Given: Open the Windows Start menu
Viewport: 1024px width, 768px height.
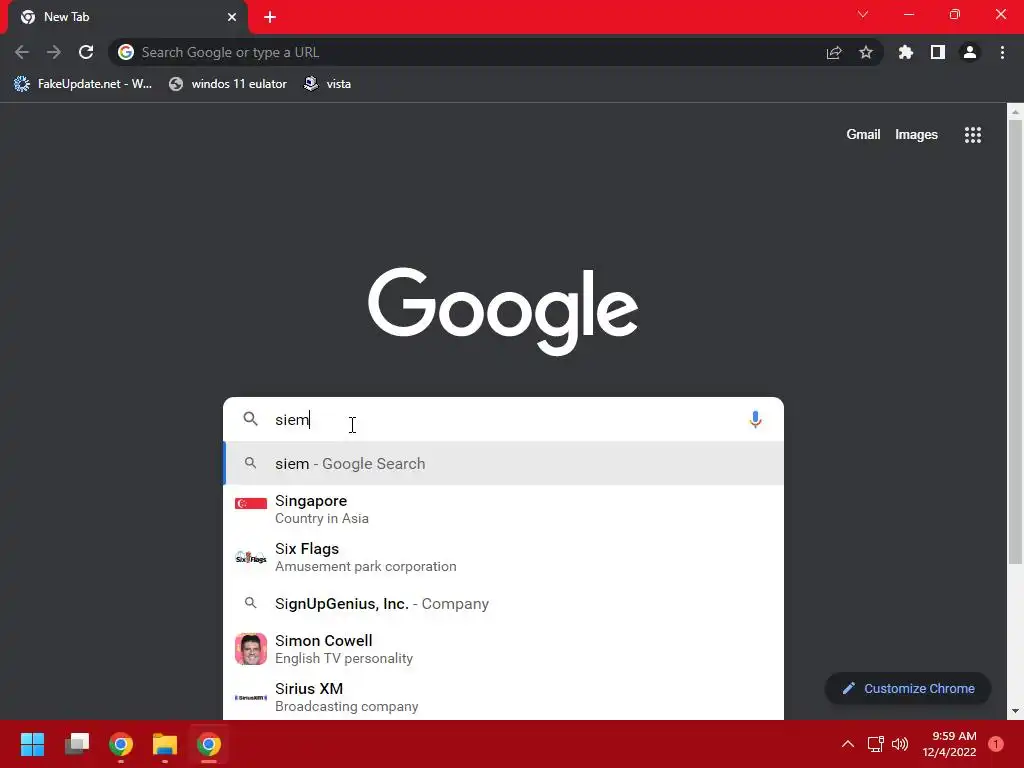Looking at the screenshot, I should coord(32,744).
